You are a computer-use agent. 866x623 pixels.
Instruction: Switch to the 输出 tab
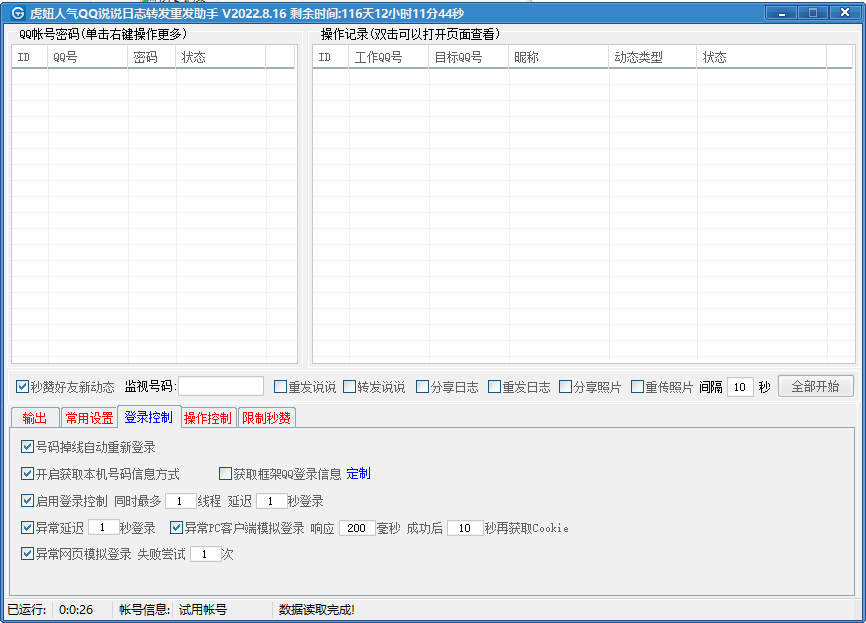click(35, 418)
